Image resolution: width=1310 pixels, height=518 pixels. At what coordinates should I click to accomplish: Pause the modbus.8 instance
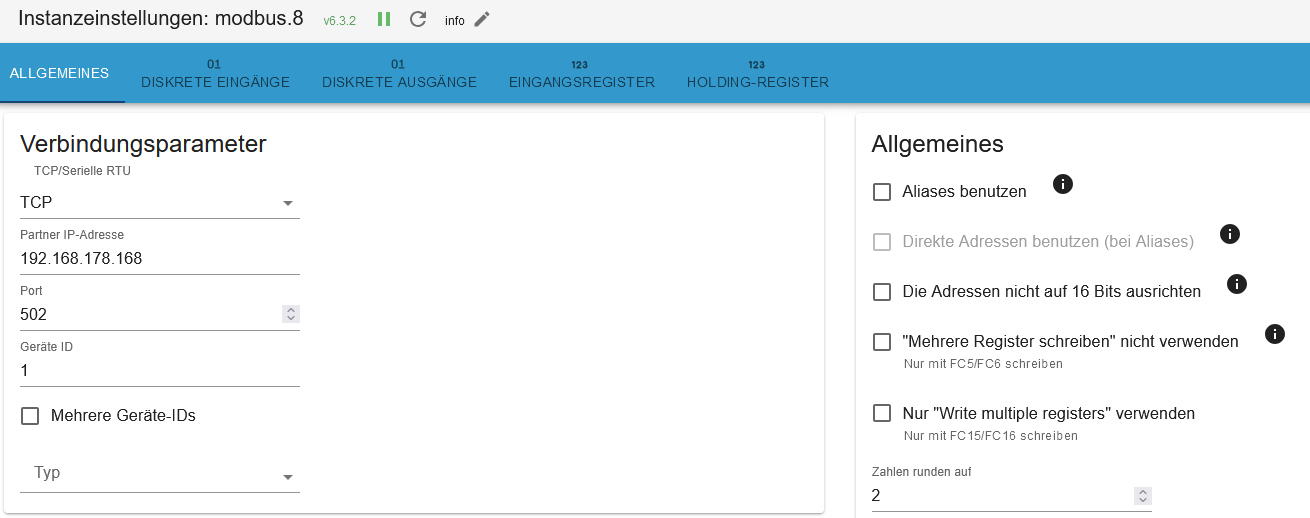384,19
